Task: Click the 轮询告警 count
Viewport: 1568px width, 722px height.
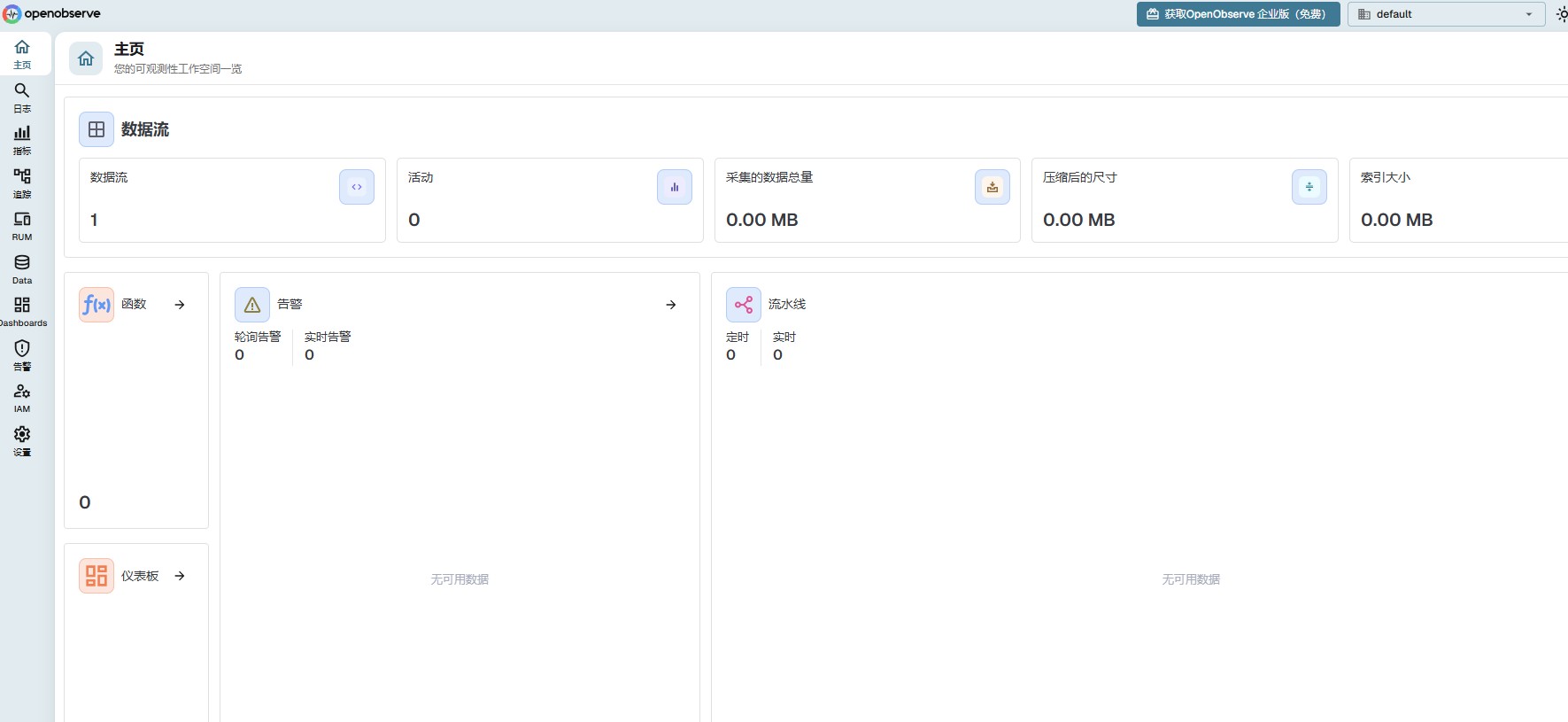Action: (239, 355)
